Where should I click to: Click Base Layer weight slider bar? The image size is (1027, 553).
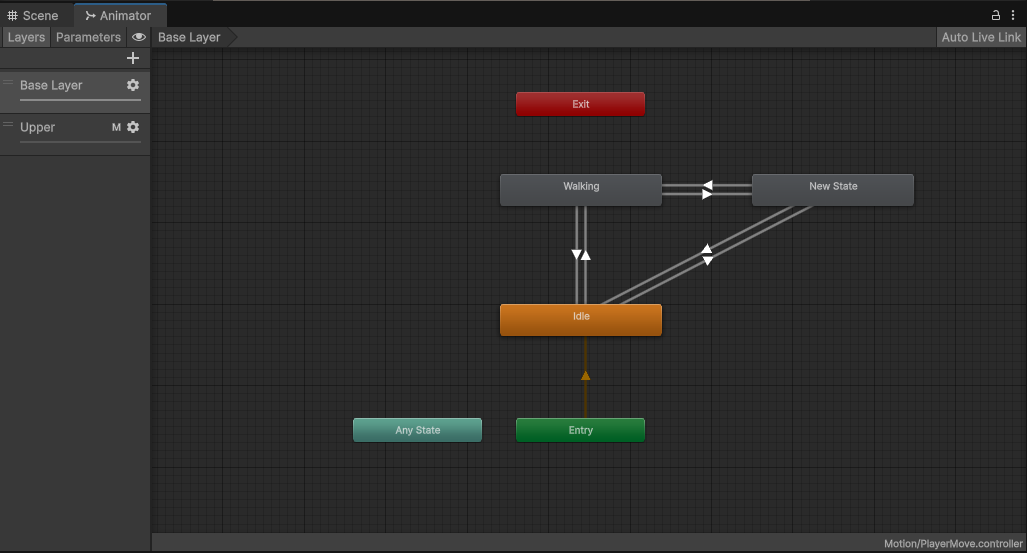81,100
